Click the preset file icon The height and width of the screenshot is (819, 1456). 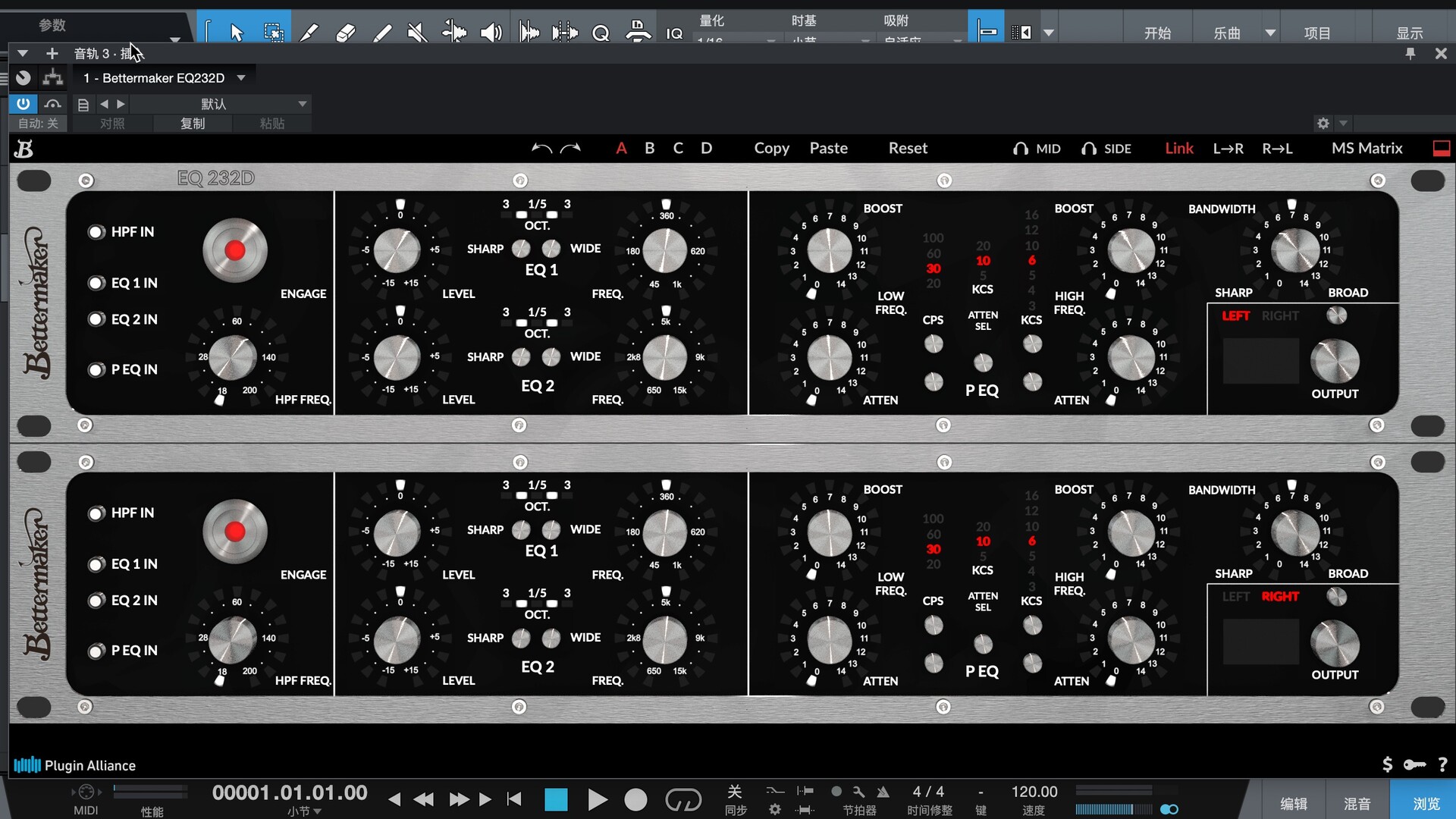pos(83,105)
